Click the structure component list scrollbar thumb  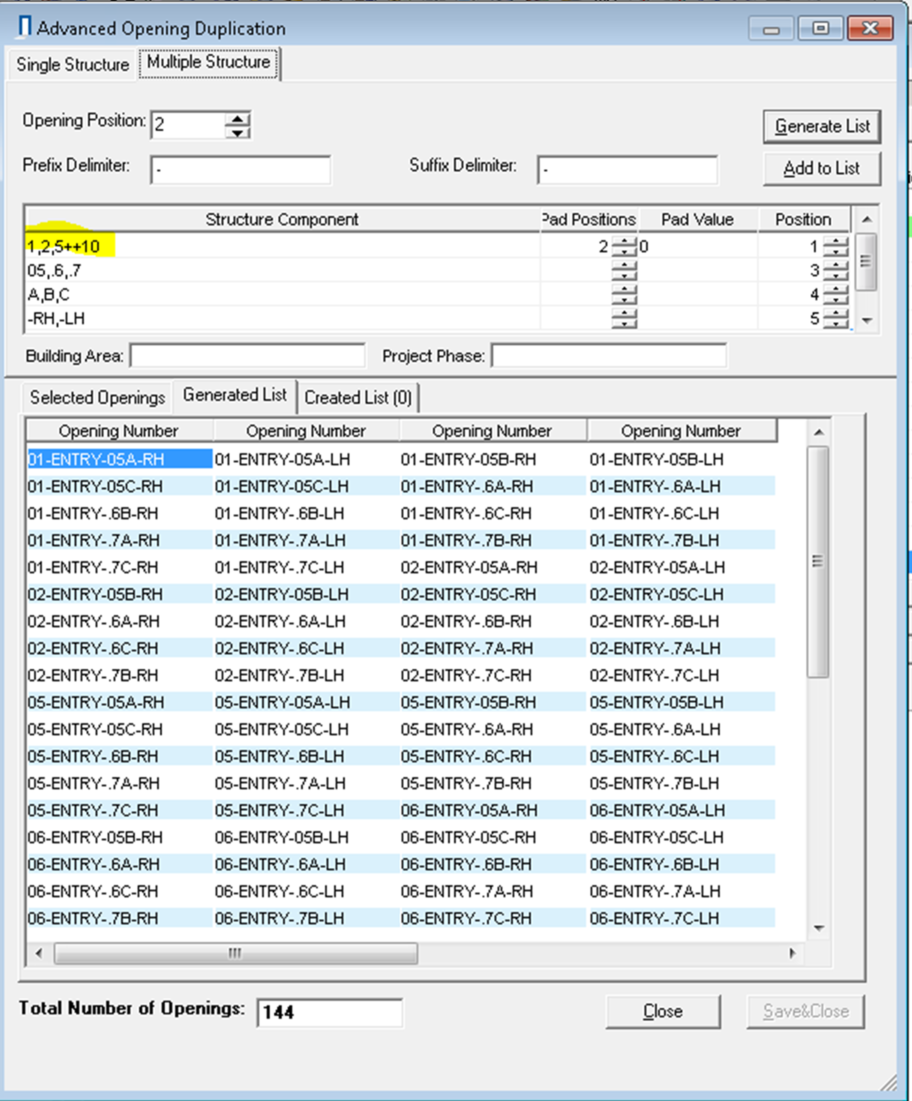[x=866, y=261]
